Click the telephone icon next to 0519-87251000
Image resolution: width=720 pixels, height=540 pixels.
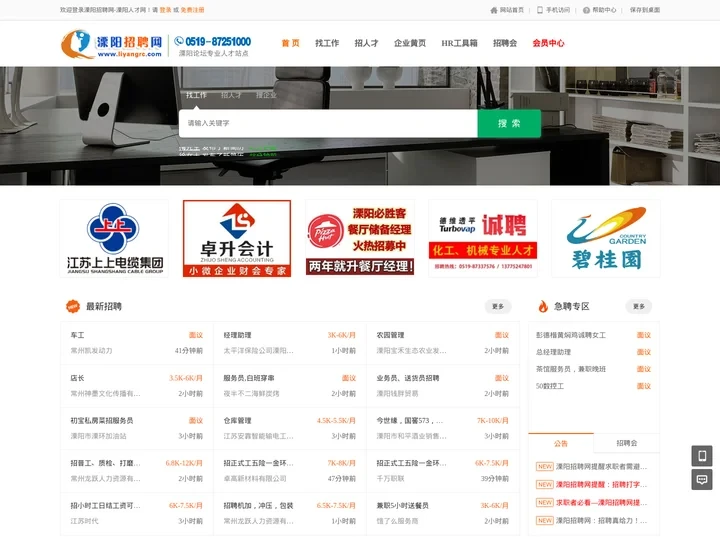pyautogui.click(x=179, y=41)
